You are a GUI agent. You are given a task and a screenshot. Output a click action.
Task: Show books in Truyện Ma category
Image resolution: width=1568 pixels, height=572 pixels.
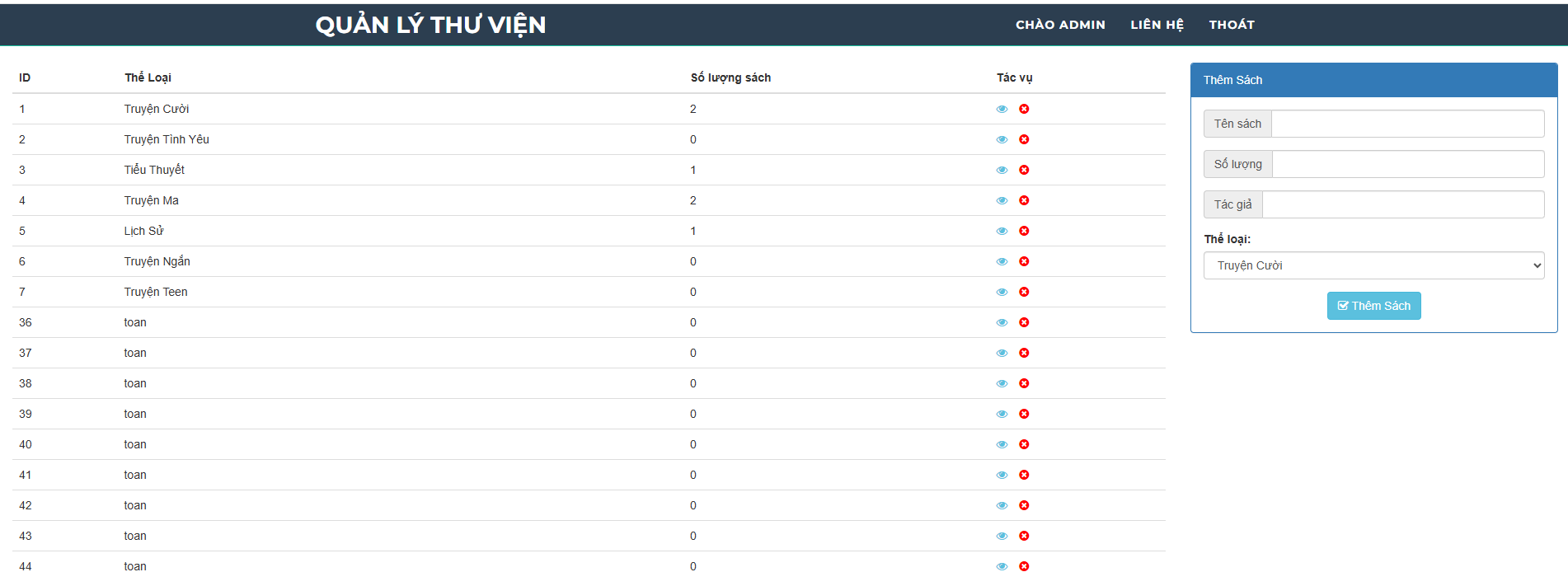(x=1002, y=200)
